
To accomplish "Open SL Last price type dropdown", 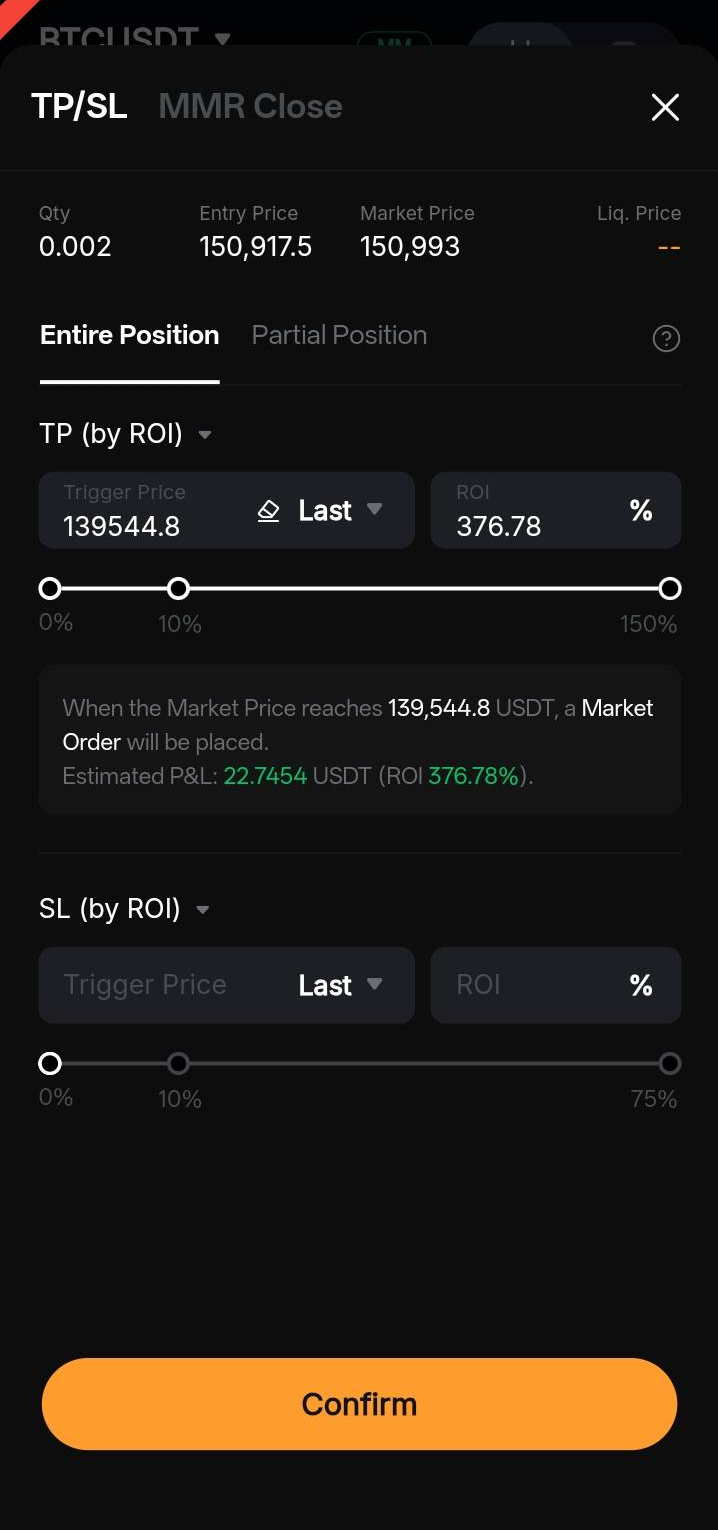I will 341,986.
